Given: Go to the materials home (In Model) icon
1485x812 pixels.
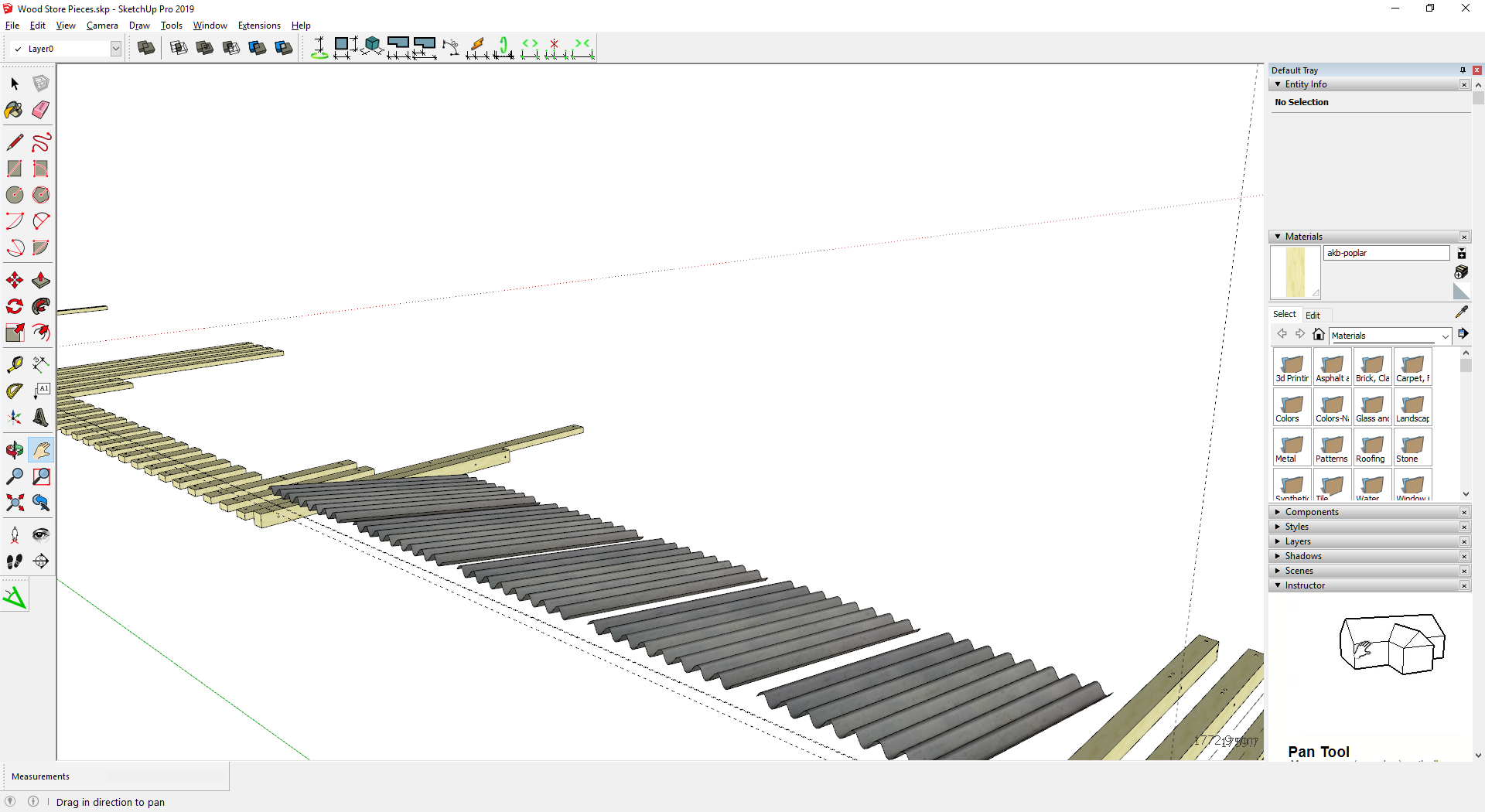Looking at the screenshot, I should [1319, 334].
